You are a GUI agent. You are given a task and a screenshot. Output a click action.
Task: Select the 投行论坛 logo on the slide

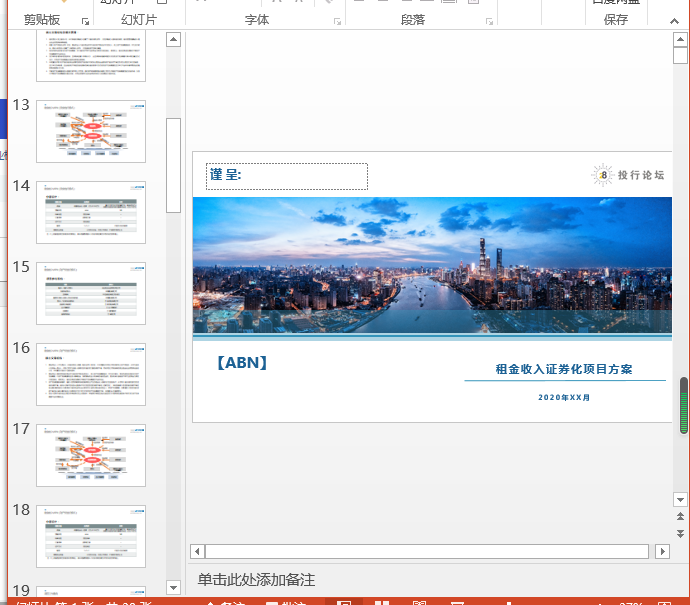point(628,175)
